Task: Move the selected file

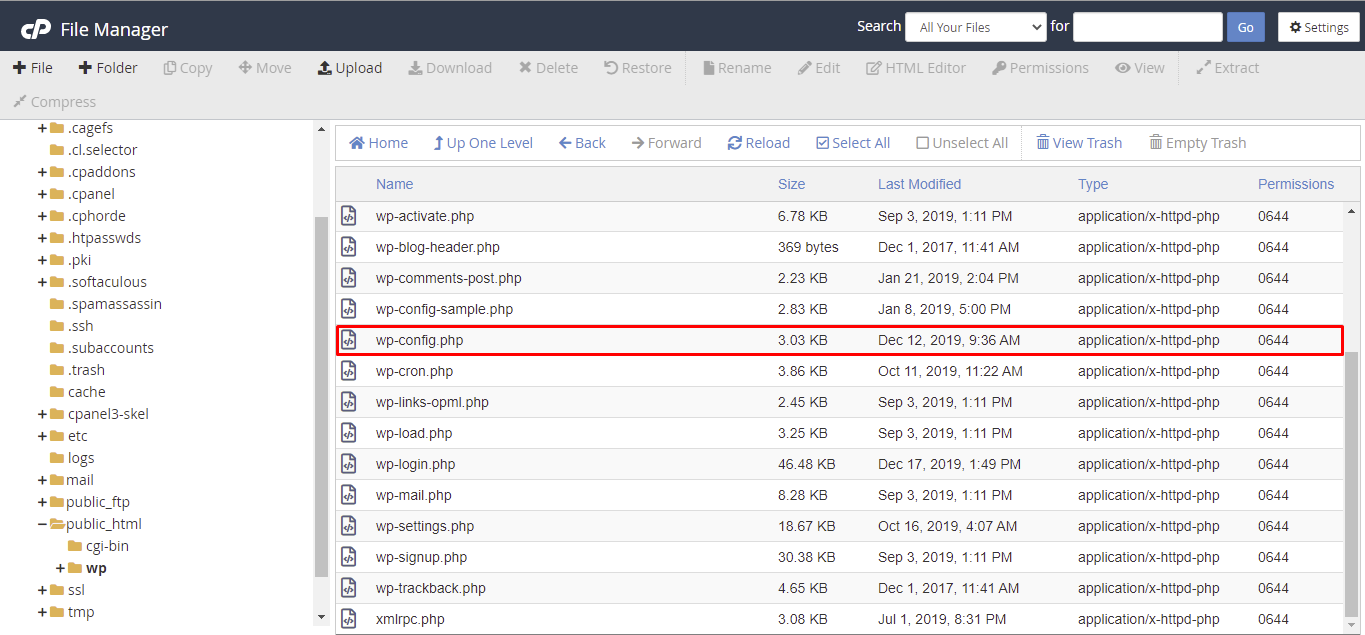Action: point(264,67)
